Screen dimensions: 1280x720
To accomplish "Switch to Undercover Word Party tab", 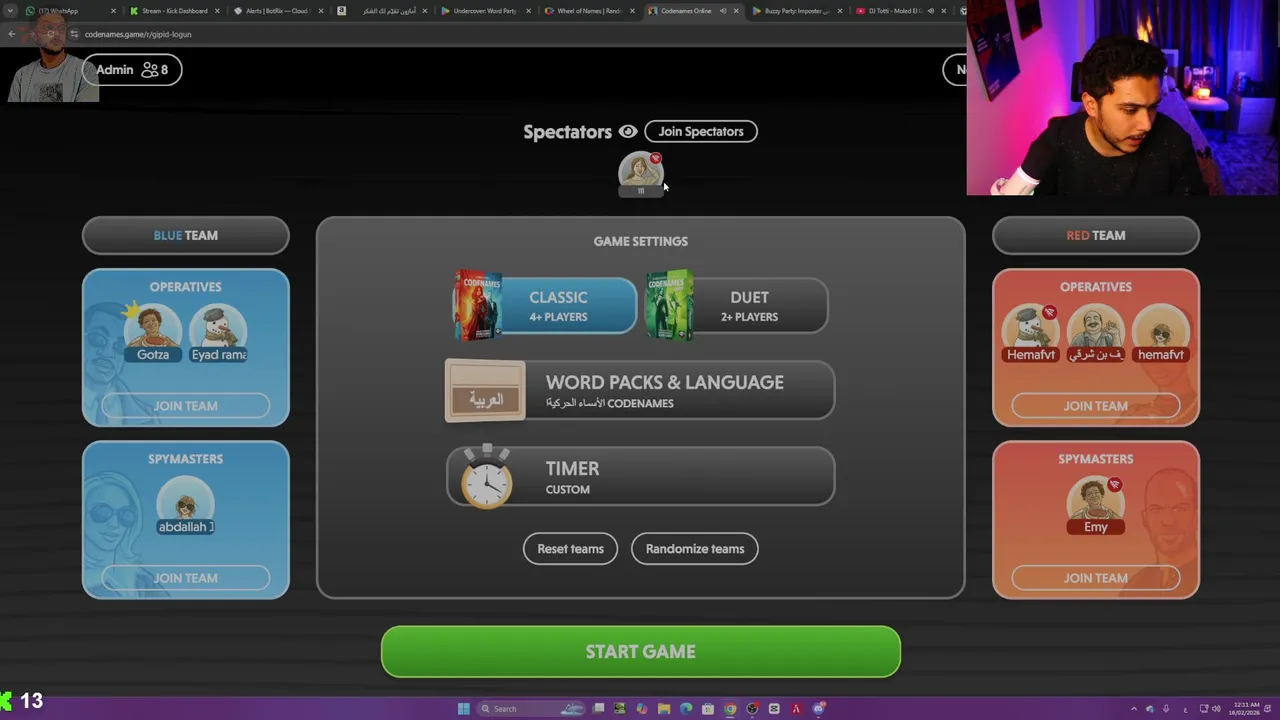I will pos(484,11).
